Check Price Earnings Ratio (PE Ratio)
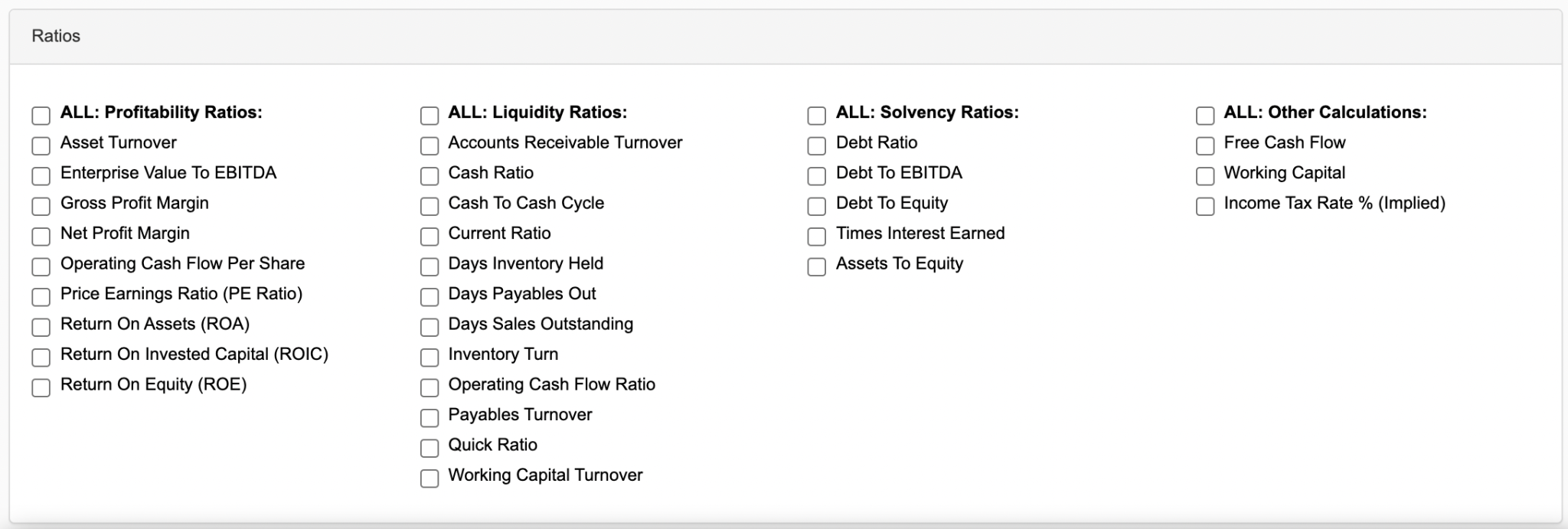This screenshot has width=1568, height=529. click(x=41, y=297)
